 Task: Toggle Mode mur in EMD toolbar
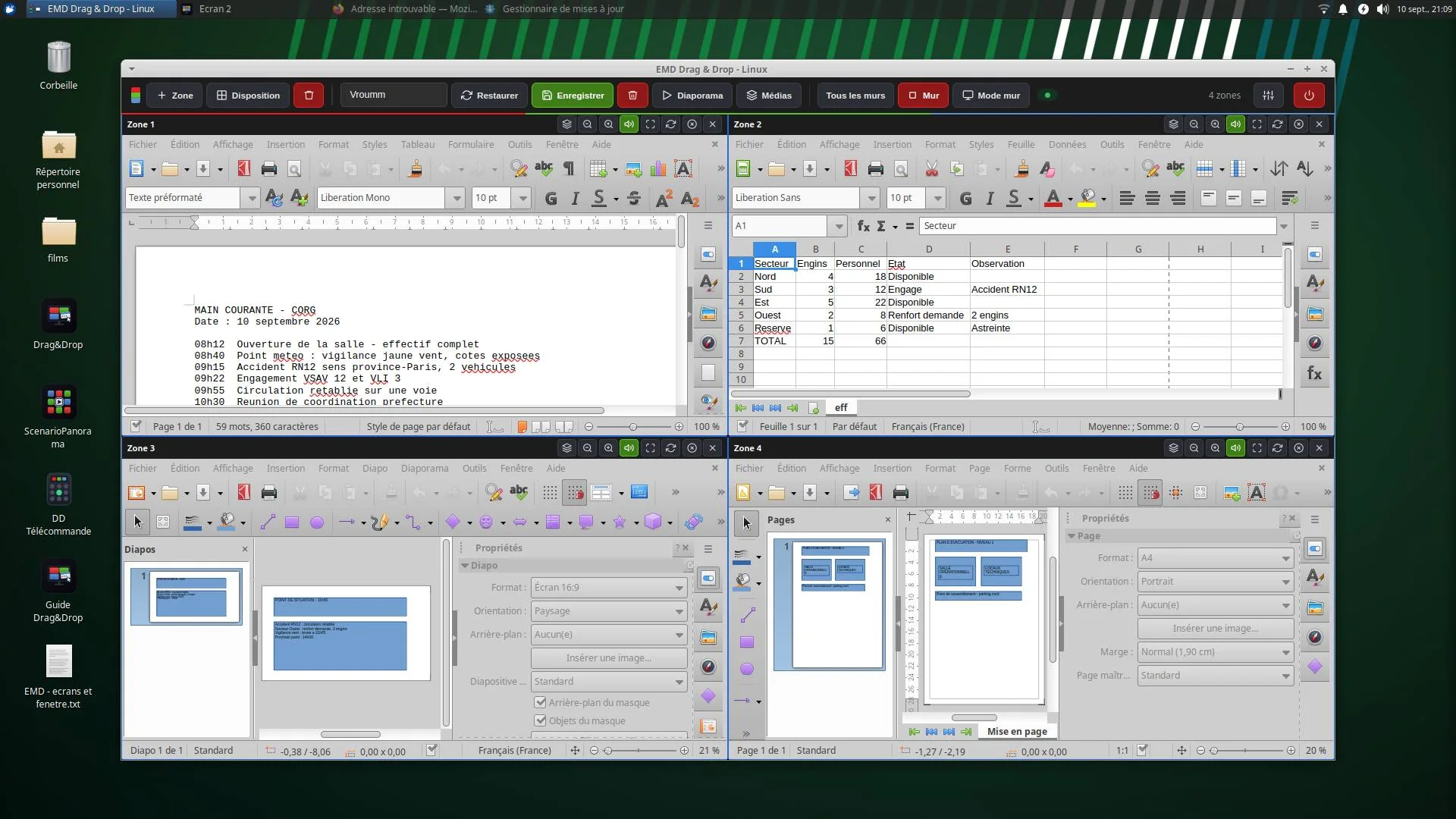point(991,96)
